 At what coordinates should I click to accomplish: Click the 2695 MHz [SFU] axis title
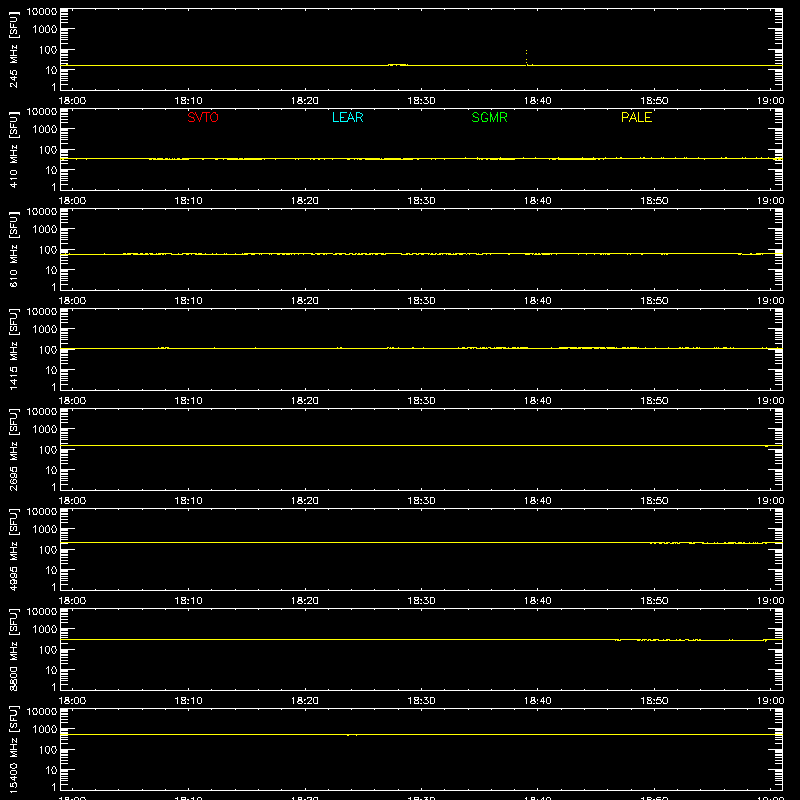(13, 449)
